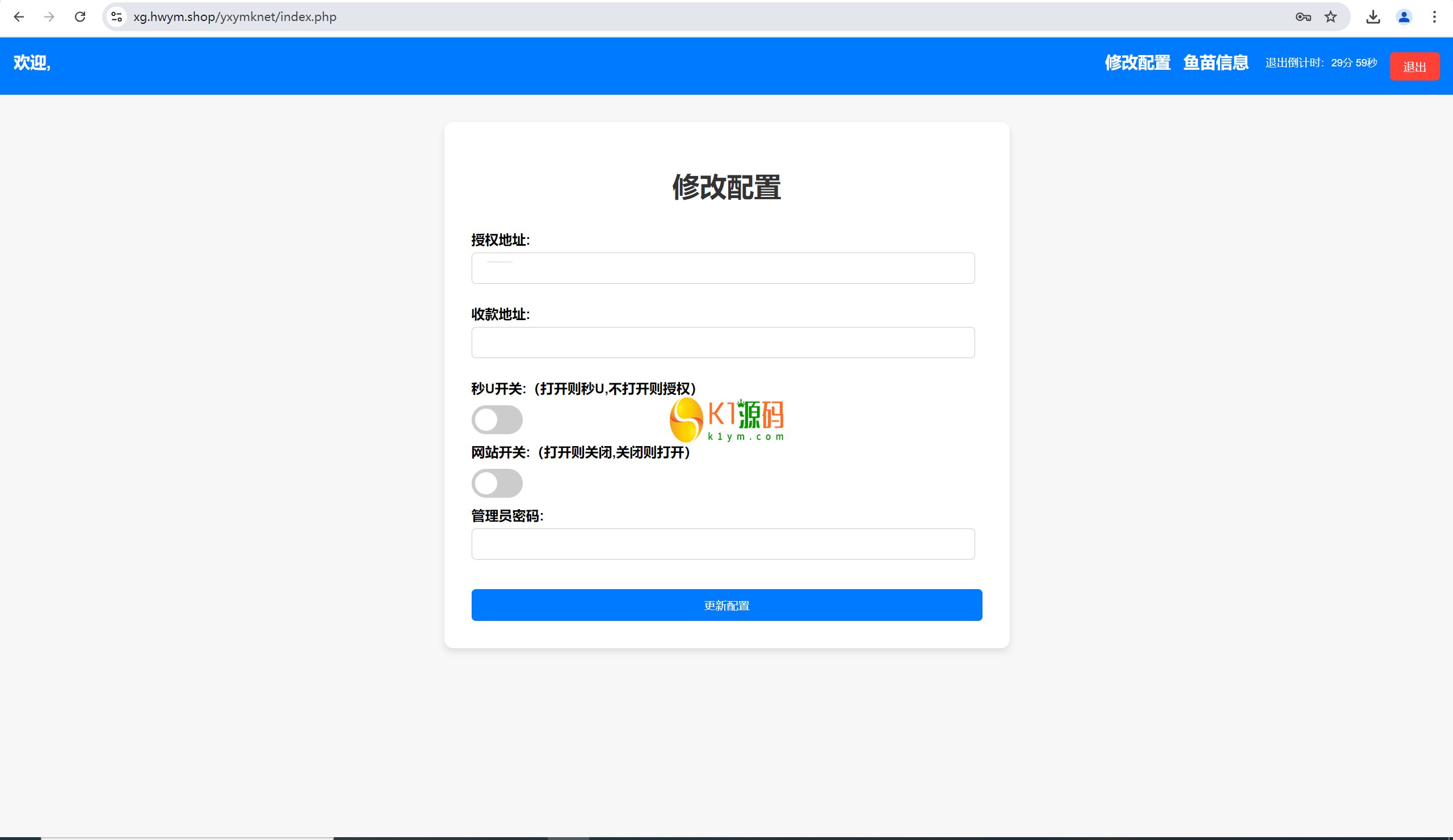
Task: Click the K1源码 watermark logo
Action: coord(726,419)
